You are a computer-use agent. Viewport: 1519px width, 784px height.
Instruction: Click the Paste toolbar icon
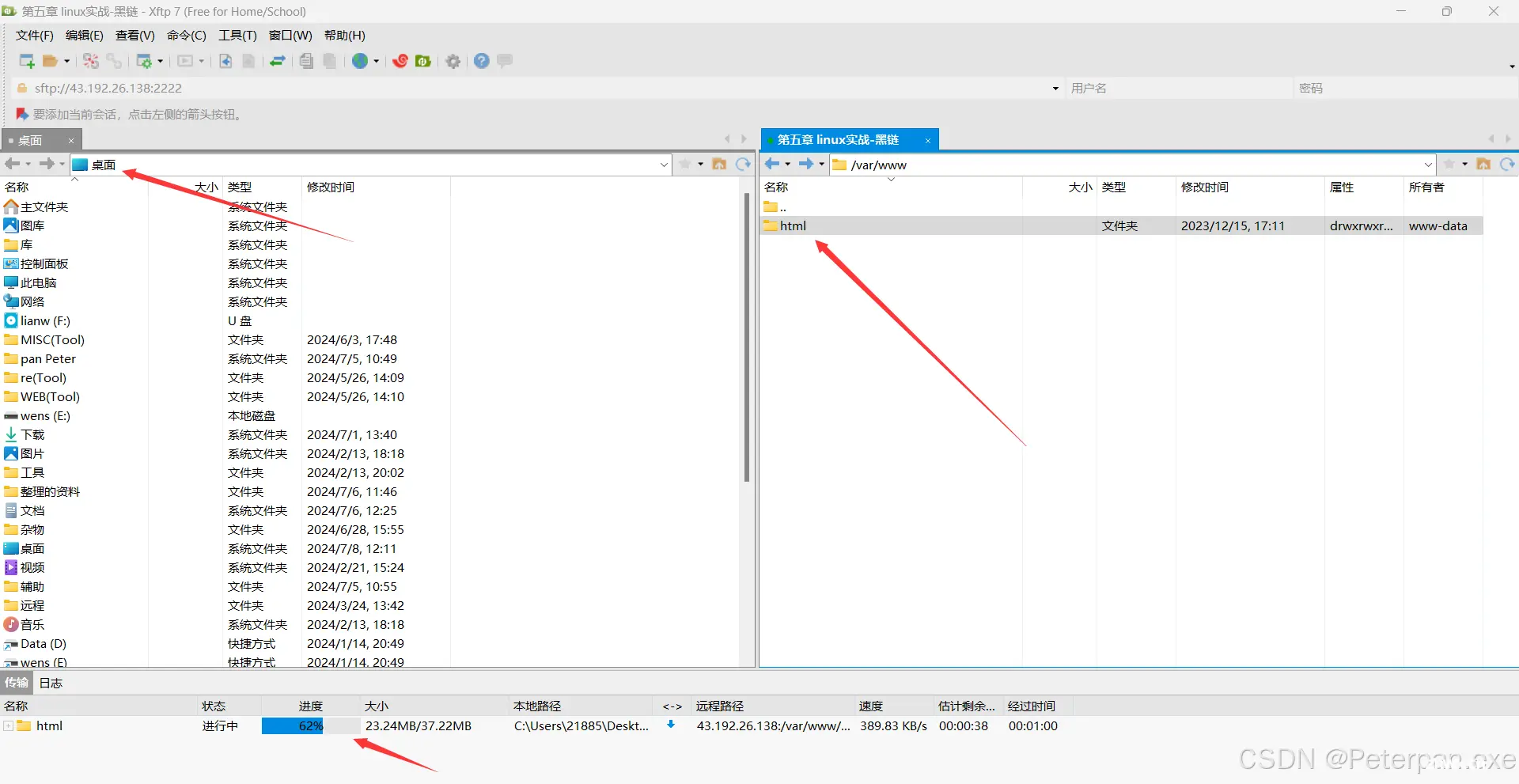330,61
